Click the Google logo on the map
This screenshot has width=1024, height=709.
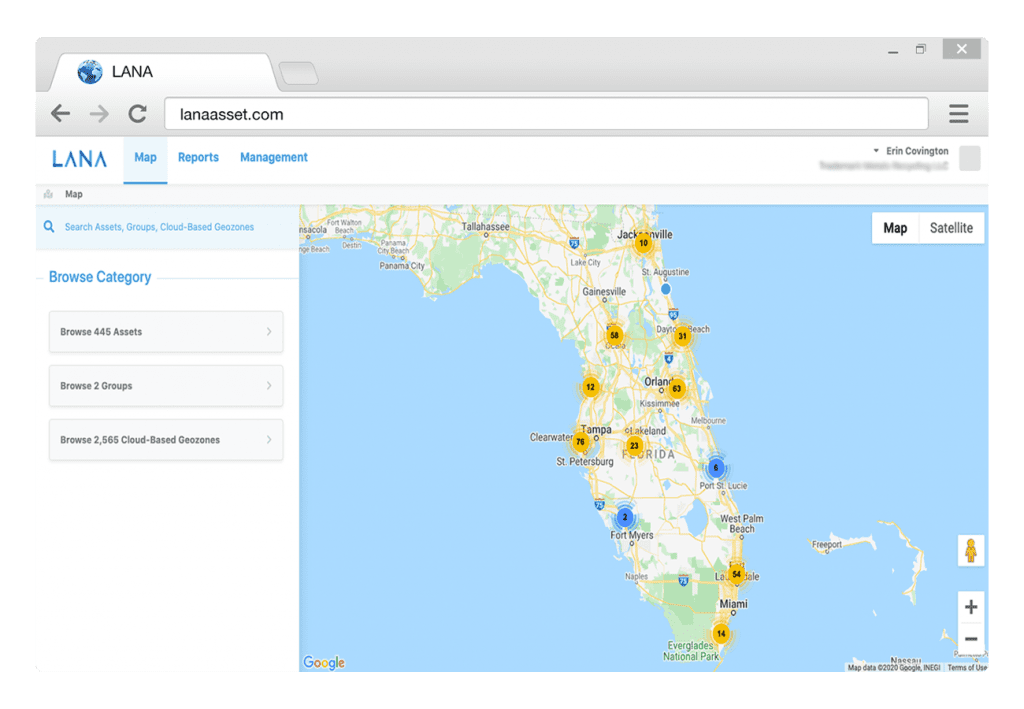(323, 662)
